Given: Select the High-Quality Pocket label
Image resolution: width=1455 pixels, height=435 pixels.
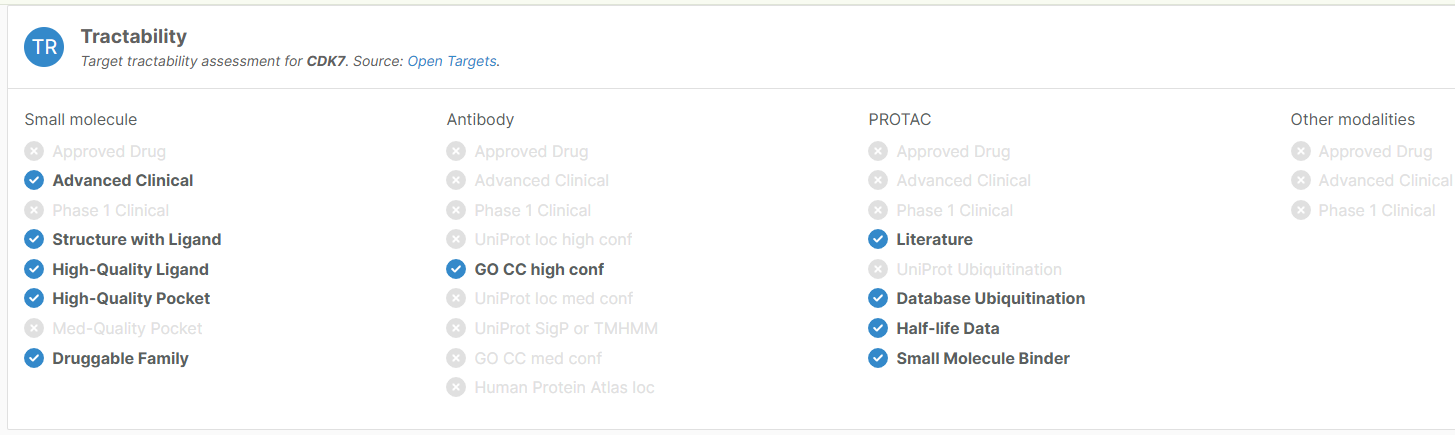Looking at the screenshot, I should point(131,298).
